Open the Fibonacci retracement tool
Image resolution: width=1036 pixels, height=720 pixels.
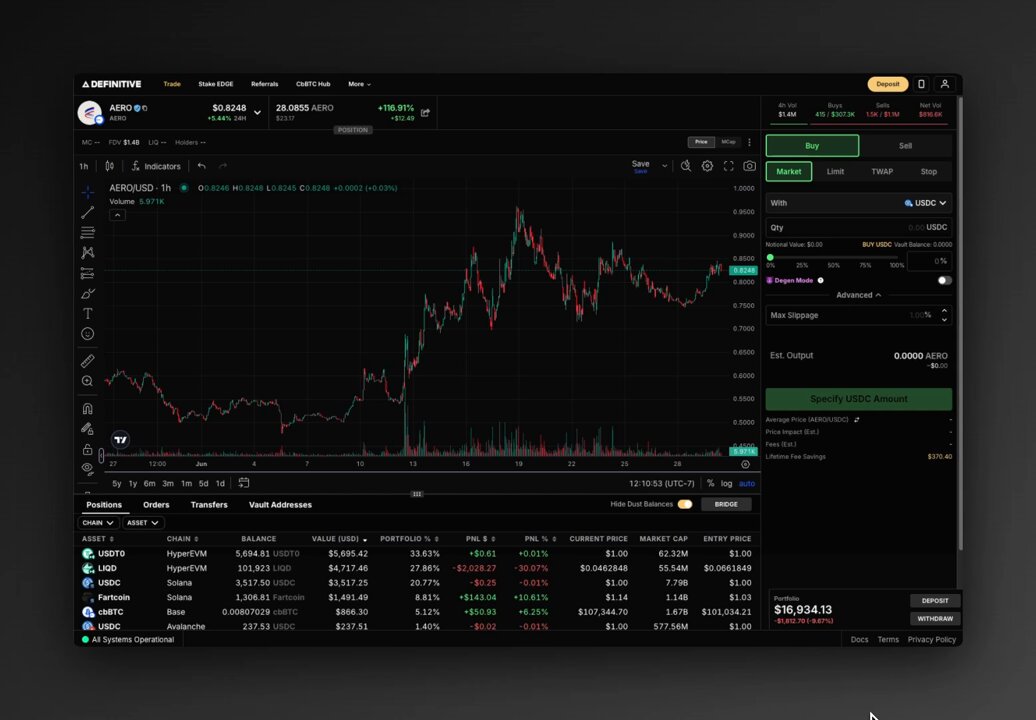(x=87, y=233)
